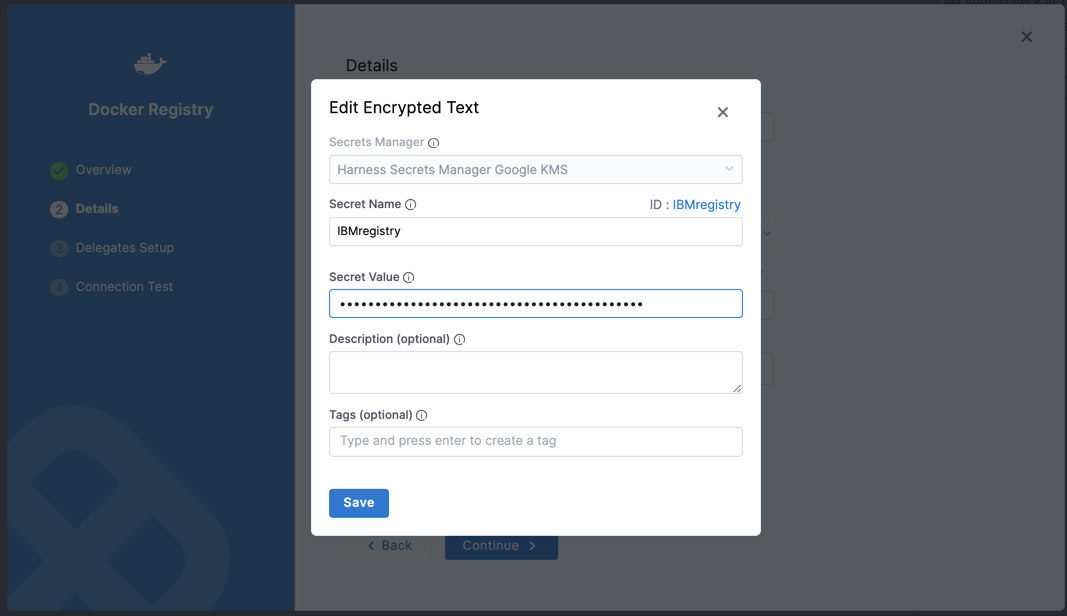The image size is (1067, 616).
Task: Select the Delegates Setup step
Action: pos(124,248)
